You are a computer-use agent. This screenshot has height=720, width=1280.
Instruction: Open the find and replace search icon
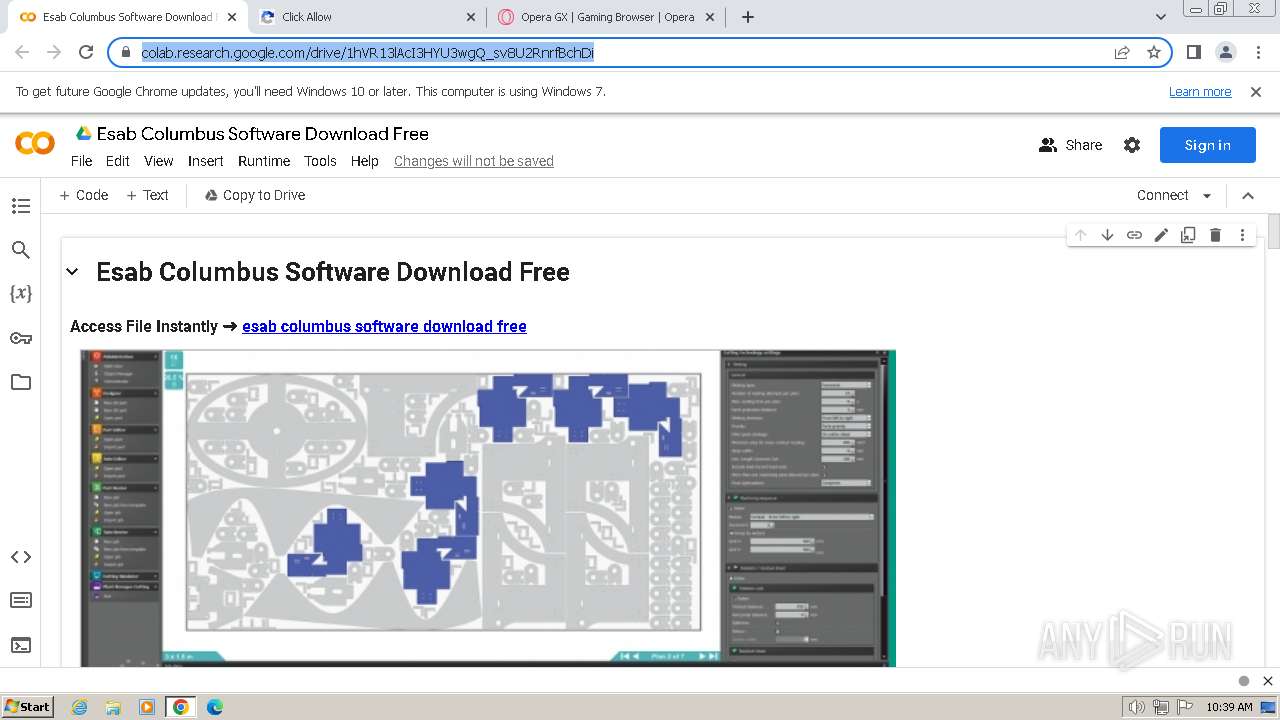click(20, 250)
